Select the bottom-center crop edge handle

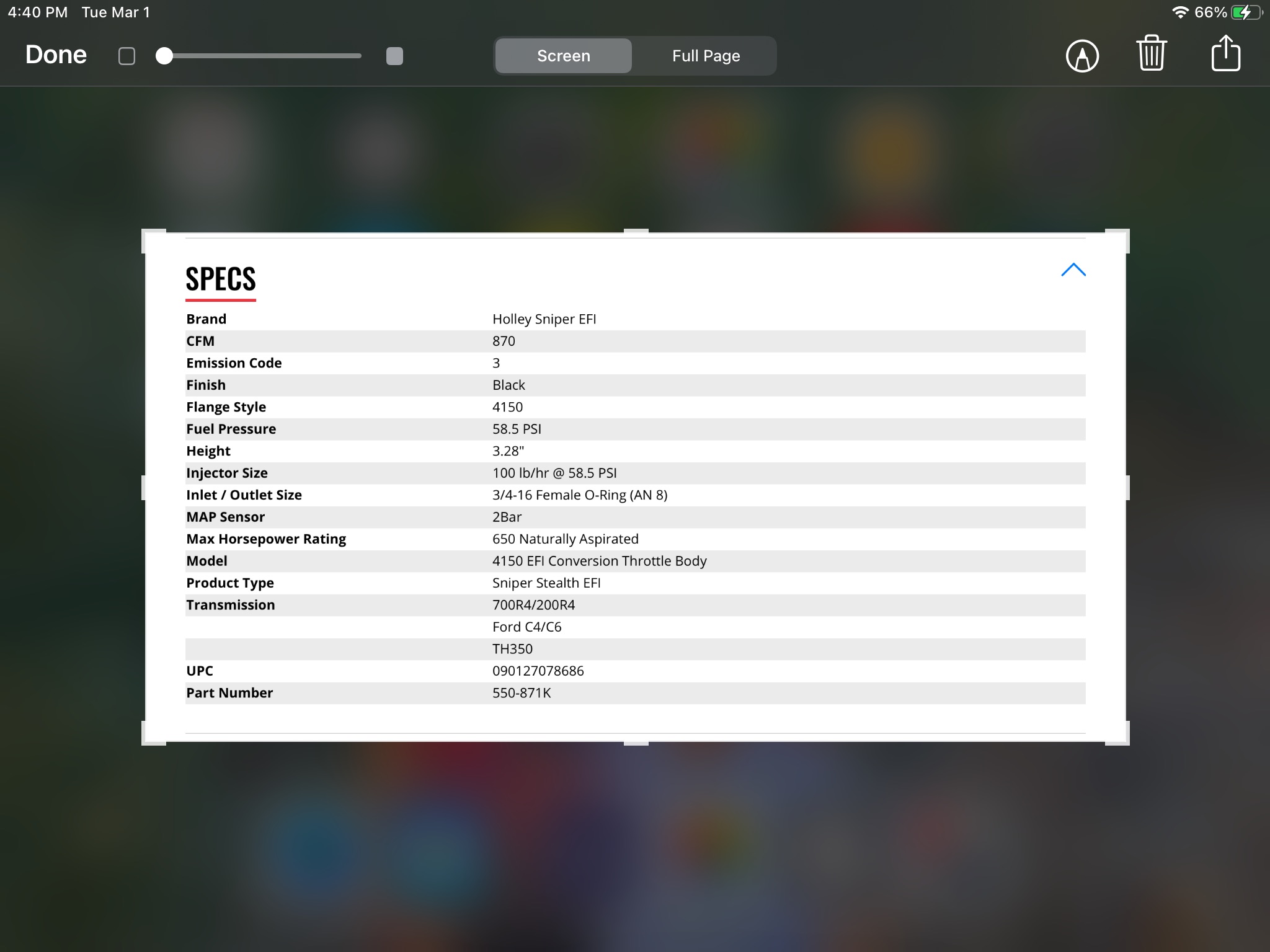pos(636,743)
